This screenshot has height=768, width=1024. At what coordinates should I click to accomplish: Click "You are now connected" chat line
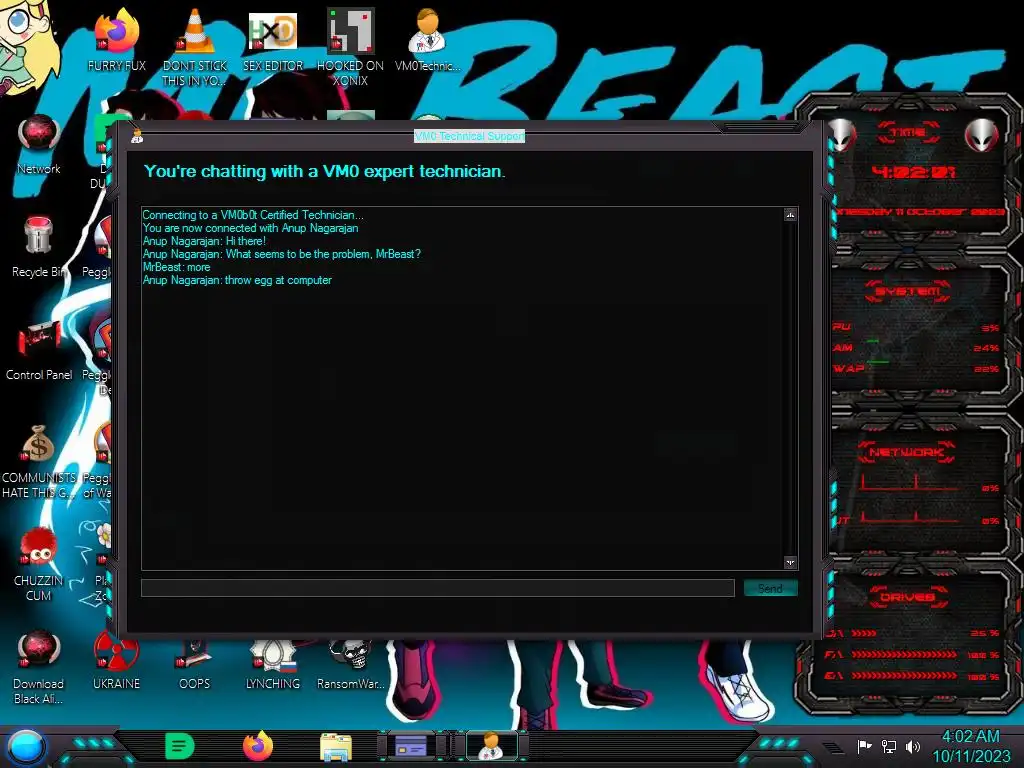click(x=250, y=228)
